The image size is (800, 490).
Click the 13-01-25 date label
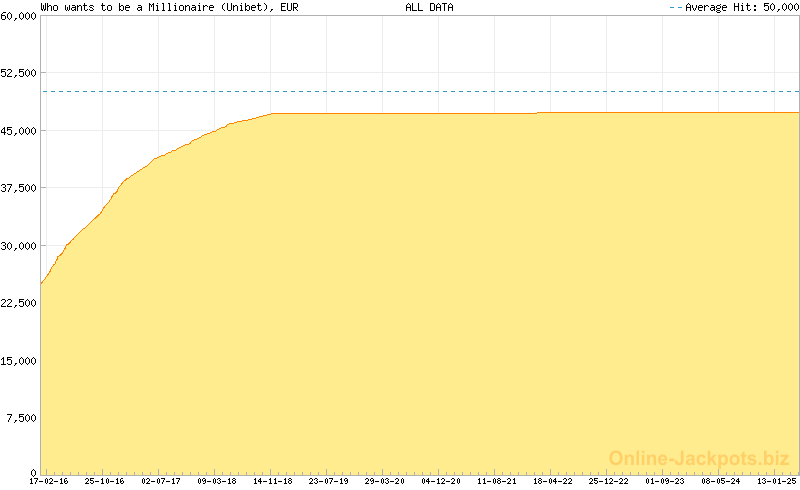(776, 481)
